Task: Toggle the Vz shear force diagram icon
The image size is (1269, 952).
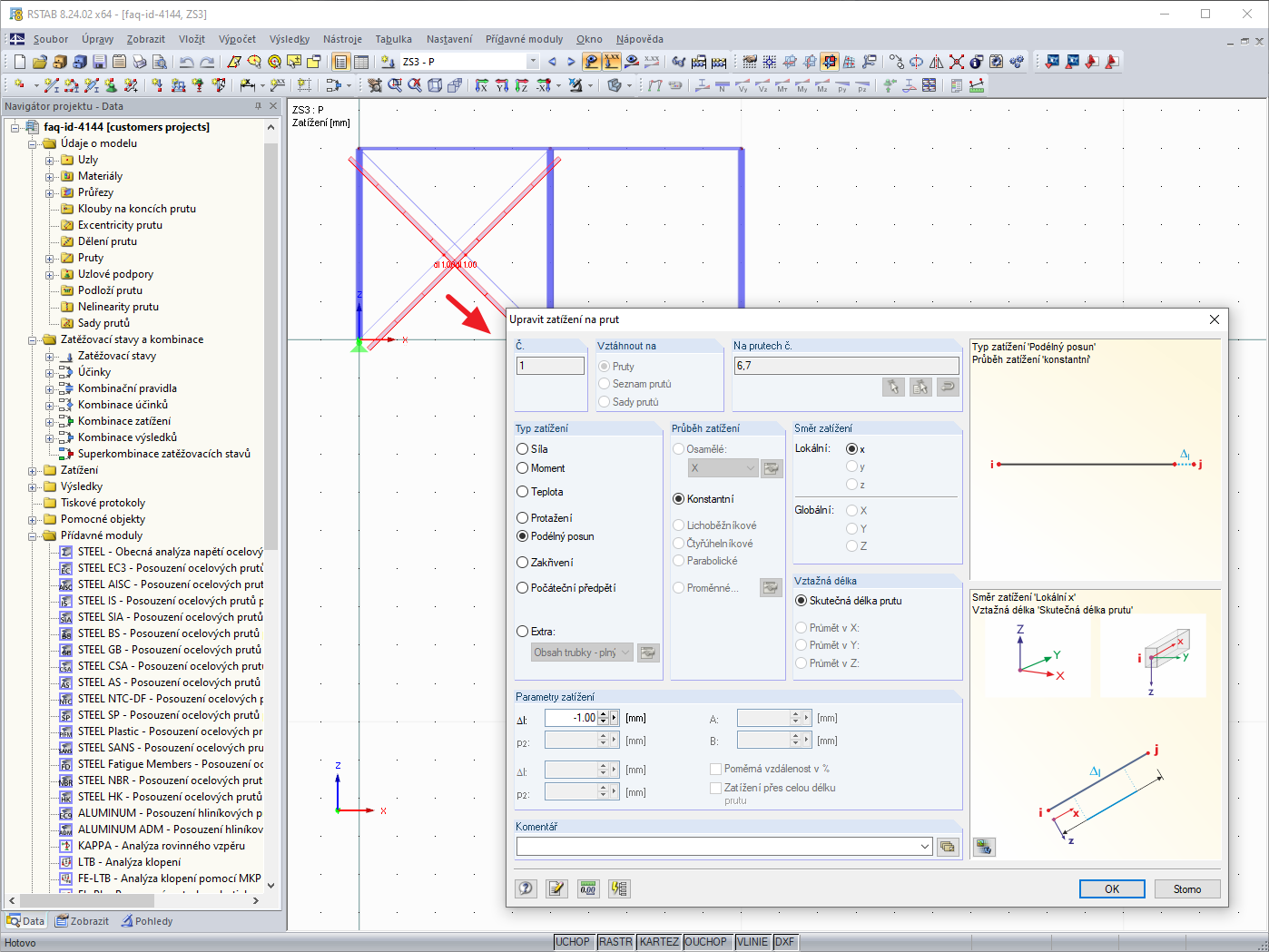Action: click(x=762, y=85)
